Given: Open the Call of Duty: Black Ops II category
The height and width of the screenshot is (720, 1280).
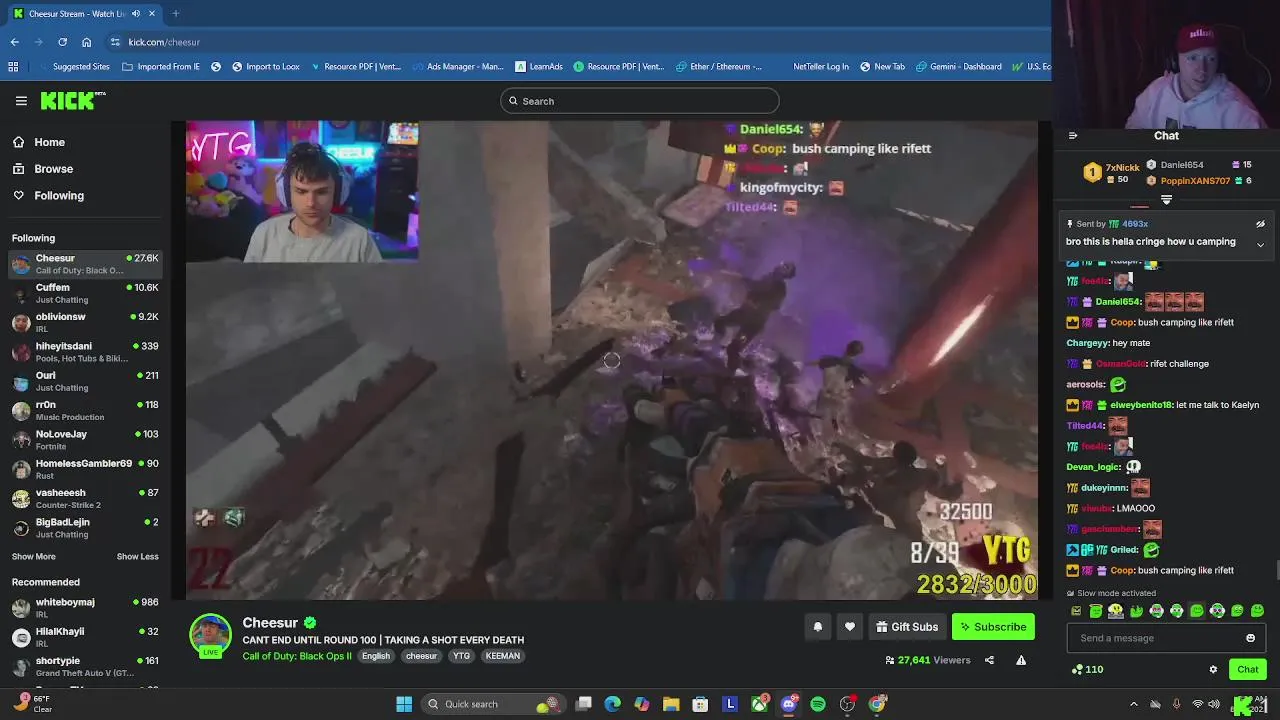Looking at the screenshot, I should pyautogui.click(x=297, y=656).
